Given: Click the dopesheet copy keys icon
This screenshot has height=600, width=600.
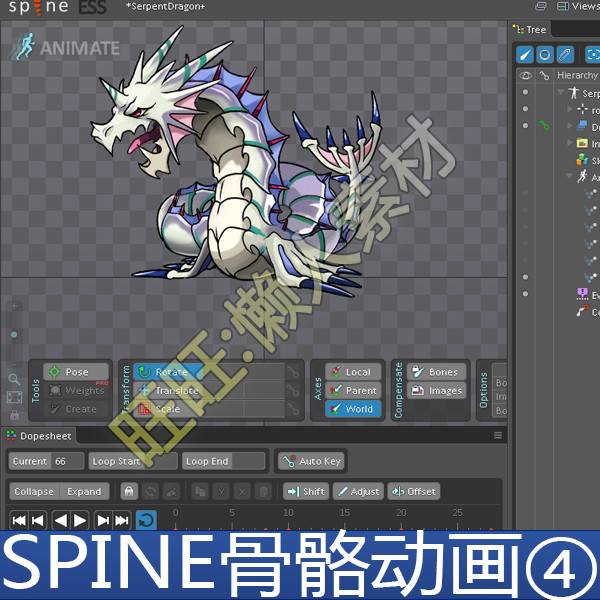Looking at the screenshot, I should pos(200,491).
